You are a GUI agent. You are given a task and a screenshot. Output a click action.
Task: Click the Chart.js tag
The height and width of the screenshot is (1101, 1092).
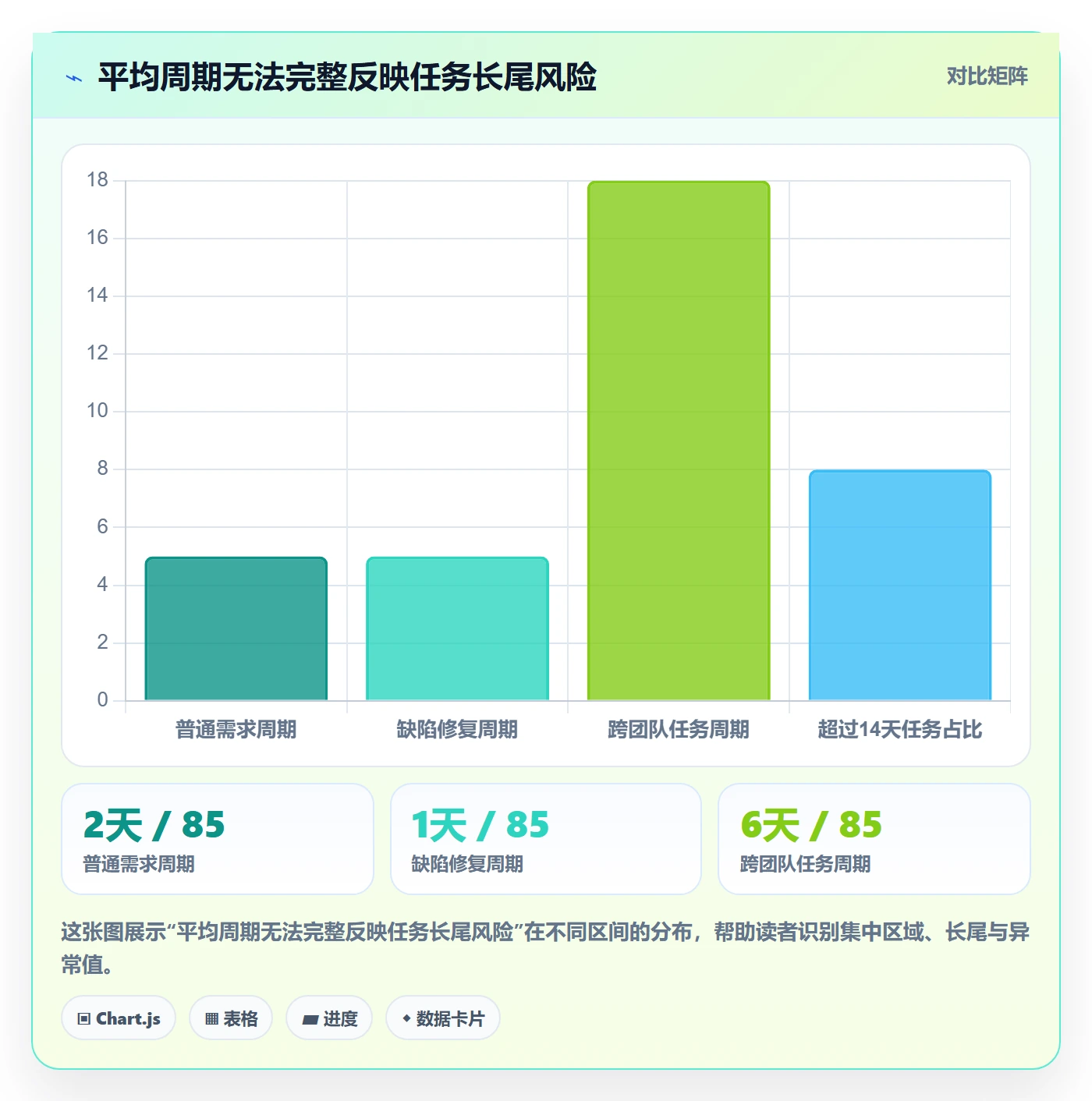[119, 1018]
